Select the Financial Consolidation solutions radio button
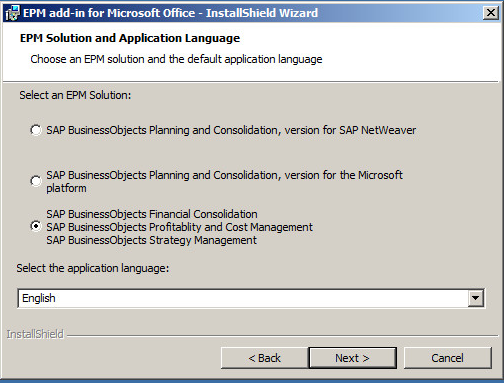504x383 pixels. click(x=36, y=226)
